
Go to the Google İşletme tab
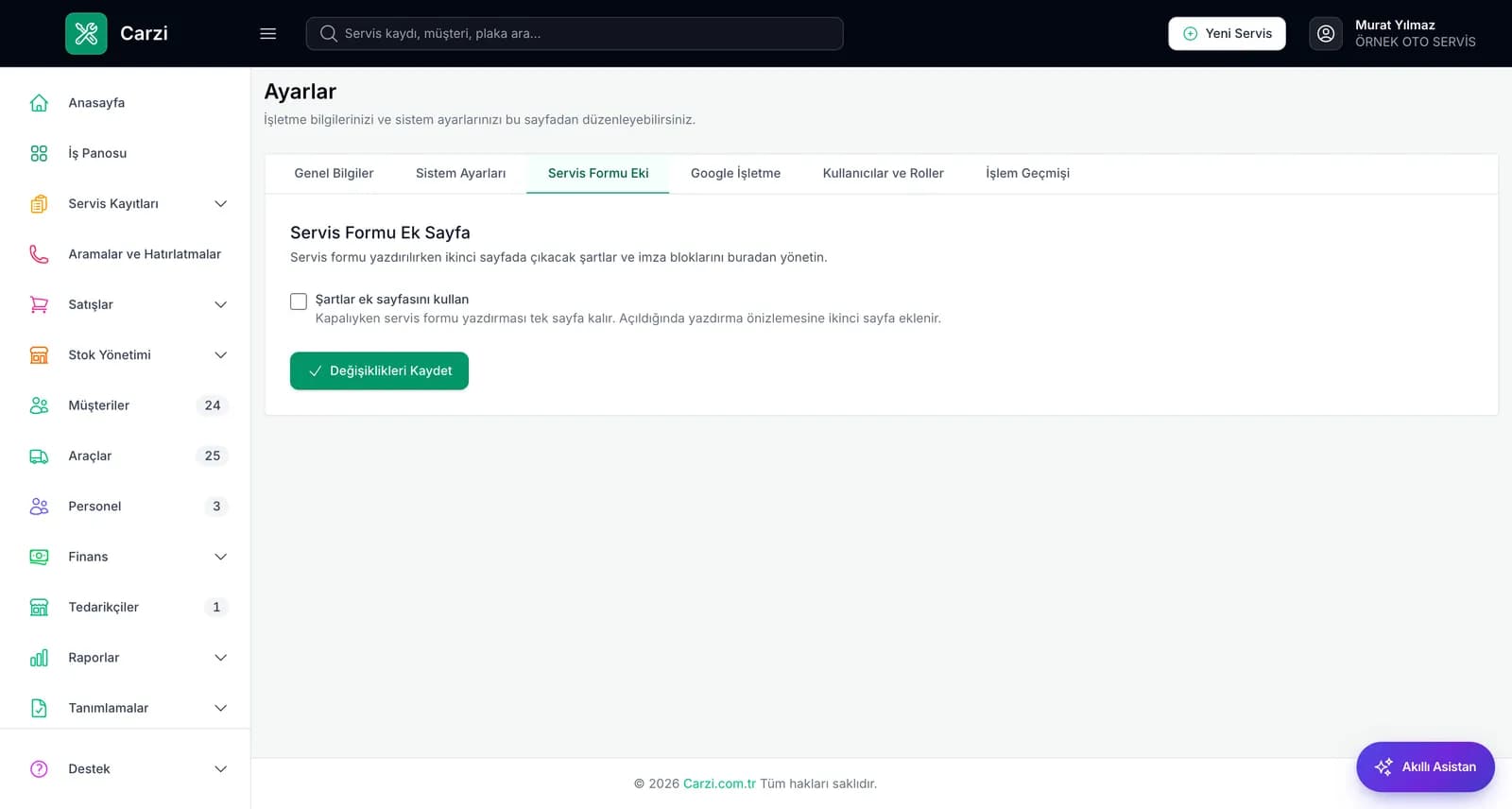(x=735, y=173)
